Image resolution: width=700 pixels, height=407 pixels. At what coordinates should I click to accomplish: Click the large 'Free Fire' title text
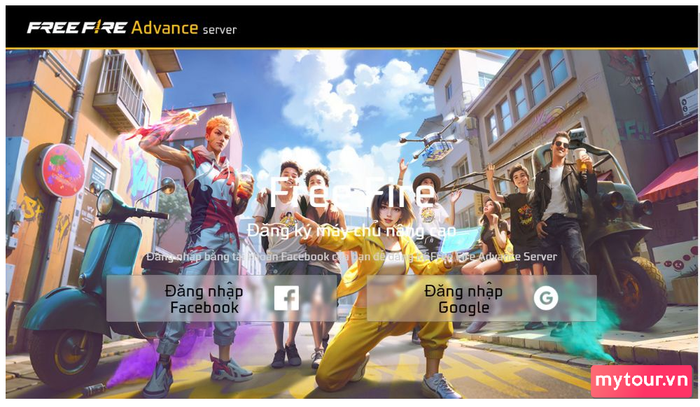pyautogui.click(x=351, y=191)
